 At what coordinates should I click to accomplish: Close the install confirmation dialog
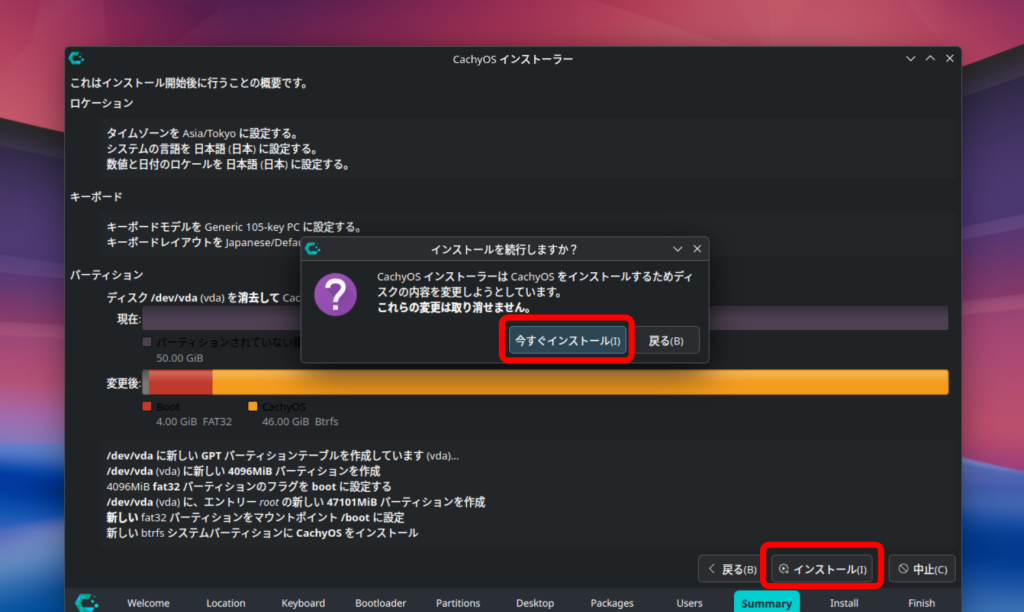697,249
